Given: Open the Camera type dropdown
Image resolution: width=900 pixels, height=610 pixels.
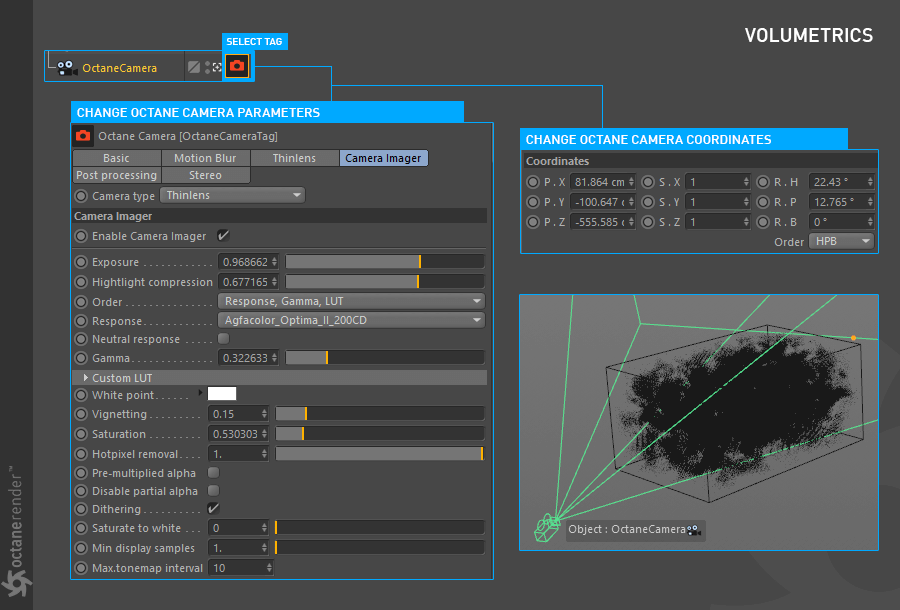Looking at the screenshot, I should click(232, 195).
